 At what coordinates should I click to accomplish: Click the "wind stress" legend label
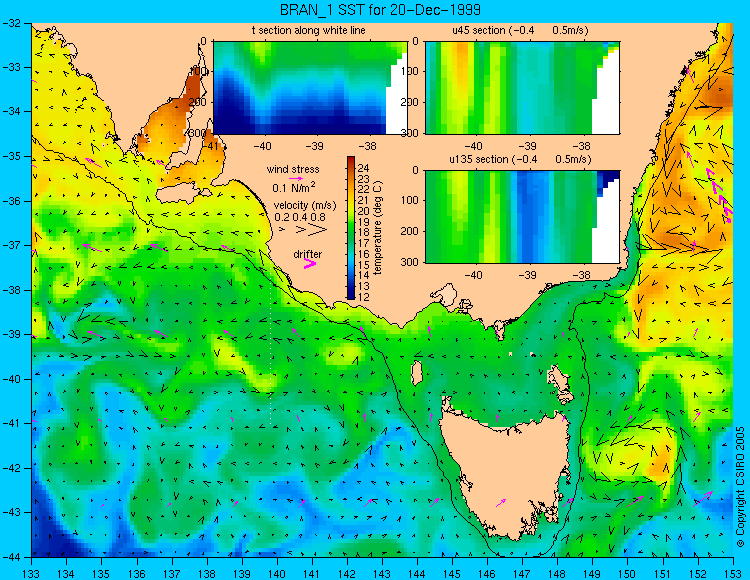(x=293, y=169)
